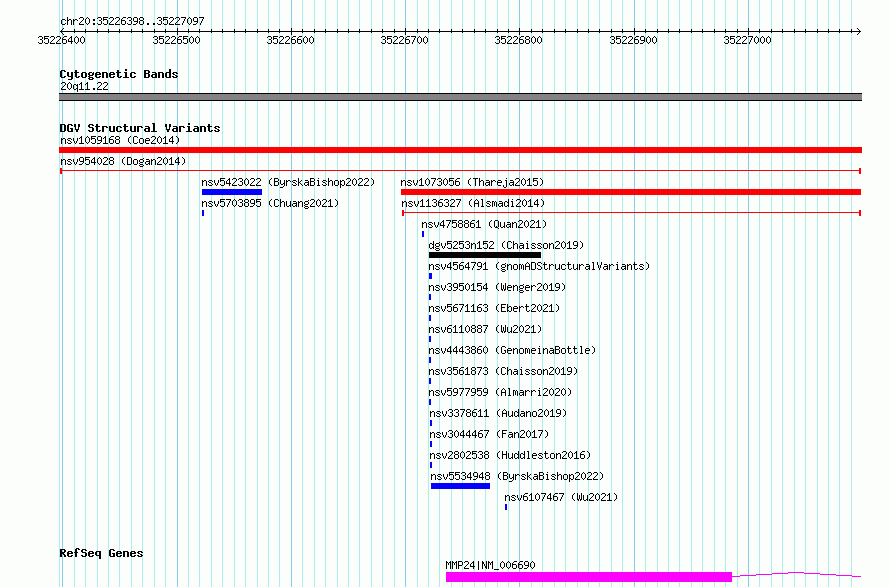Select nsv5977959 (Almarri2020) variant

pos(500,392)
